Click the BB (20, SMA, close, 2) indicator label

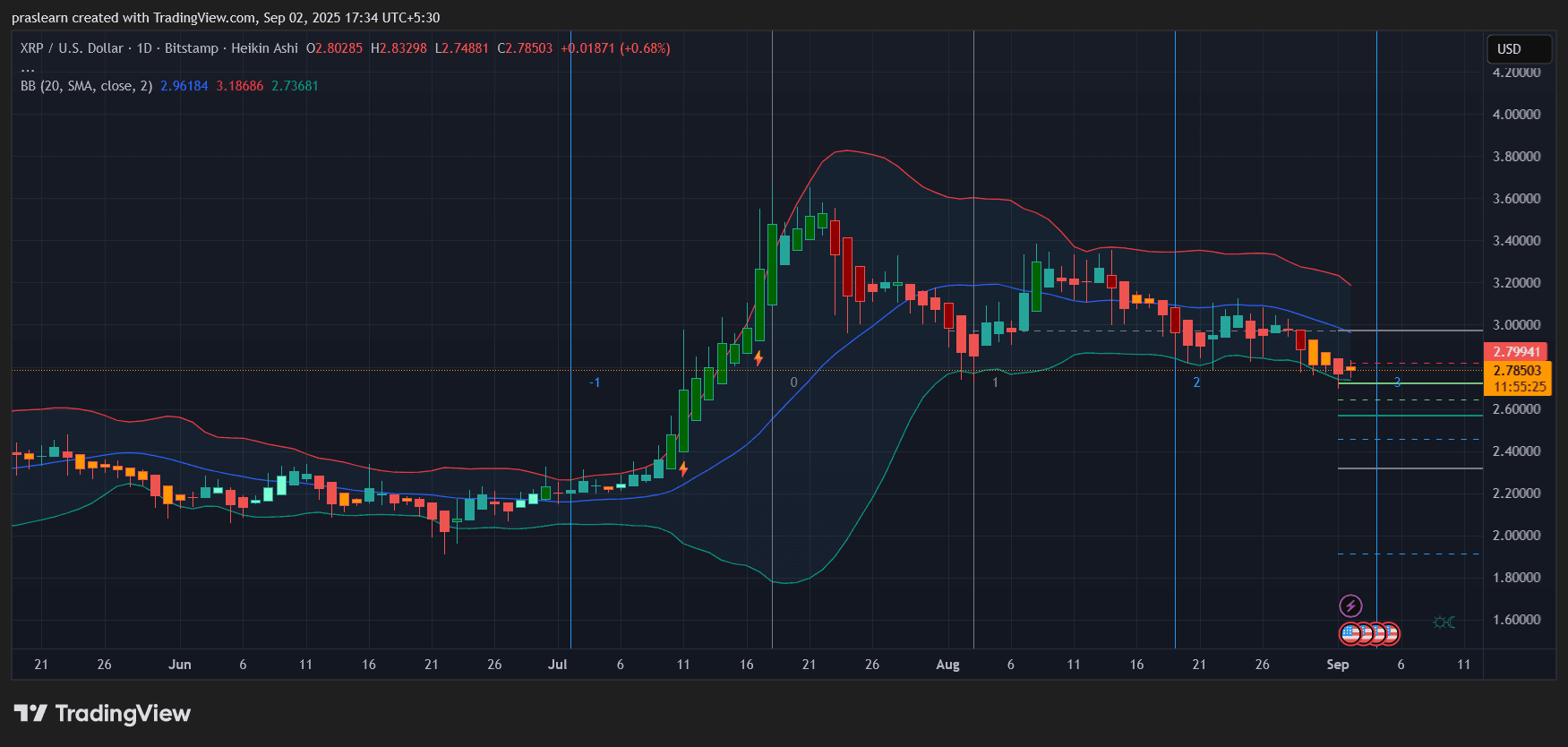(87, 86)
